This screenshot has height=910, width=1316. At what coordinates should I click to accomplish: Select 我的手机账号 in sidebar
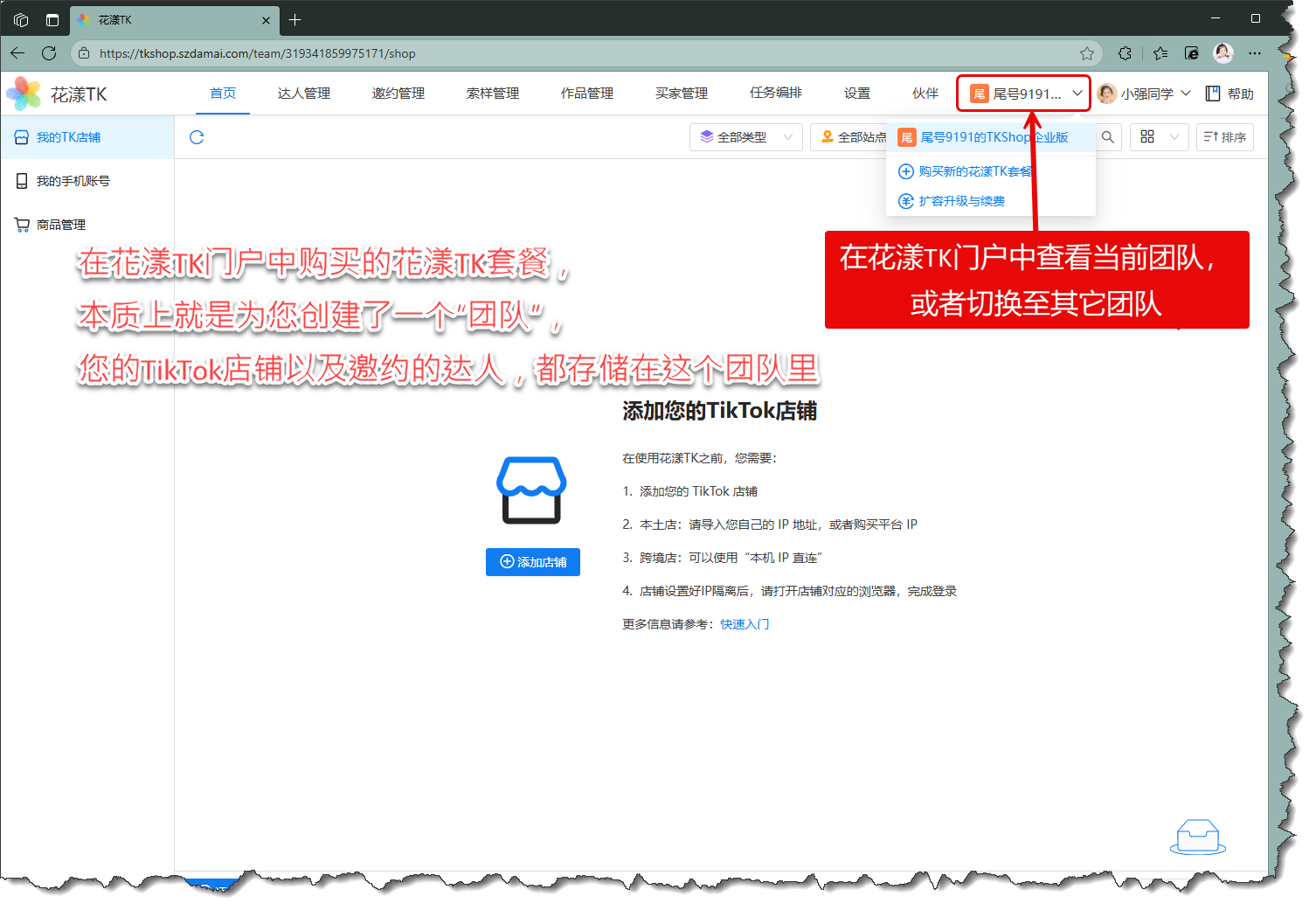tap(87, 181)
